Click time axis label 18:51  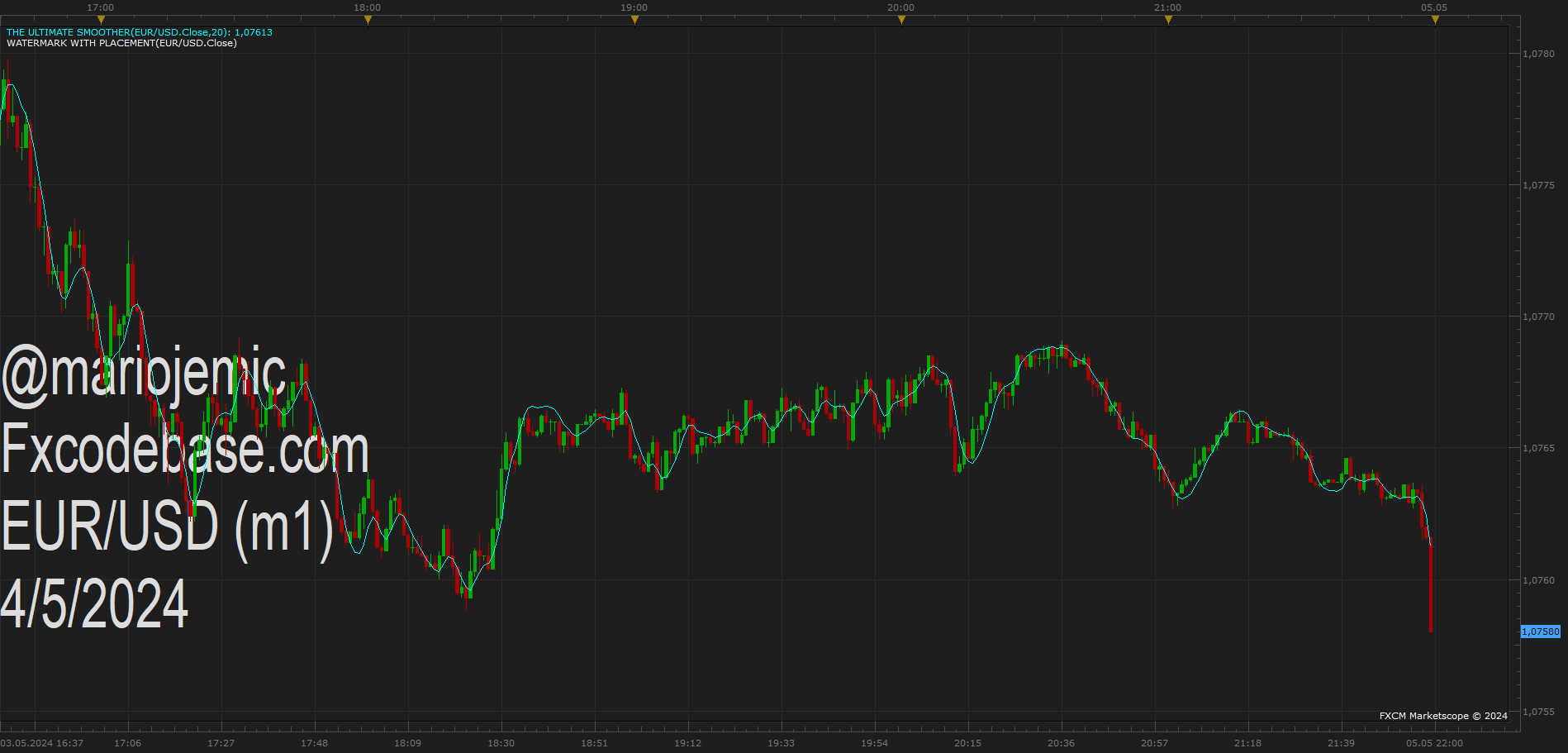click(594, 743)
